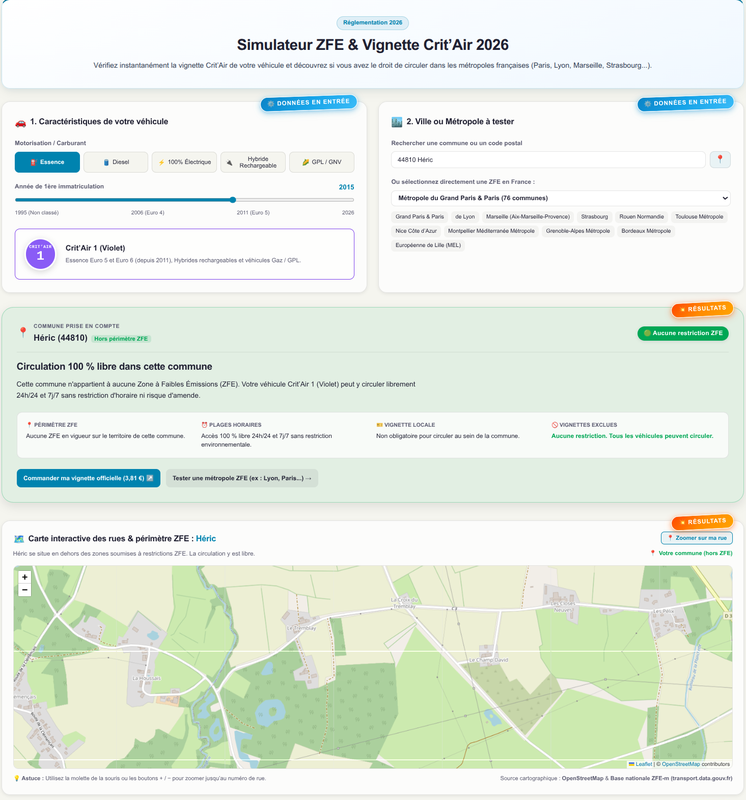Click the Le Tremblay label on map

pyautogui.click(x=301, y=628)
